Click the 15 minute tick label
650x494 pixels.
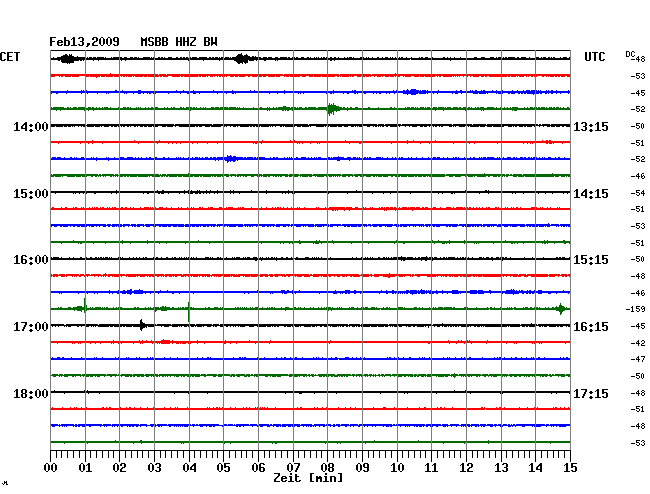point(569,468)
